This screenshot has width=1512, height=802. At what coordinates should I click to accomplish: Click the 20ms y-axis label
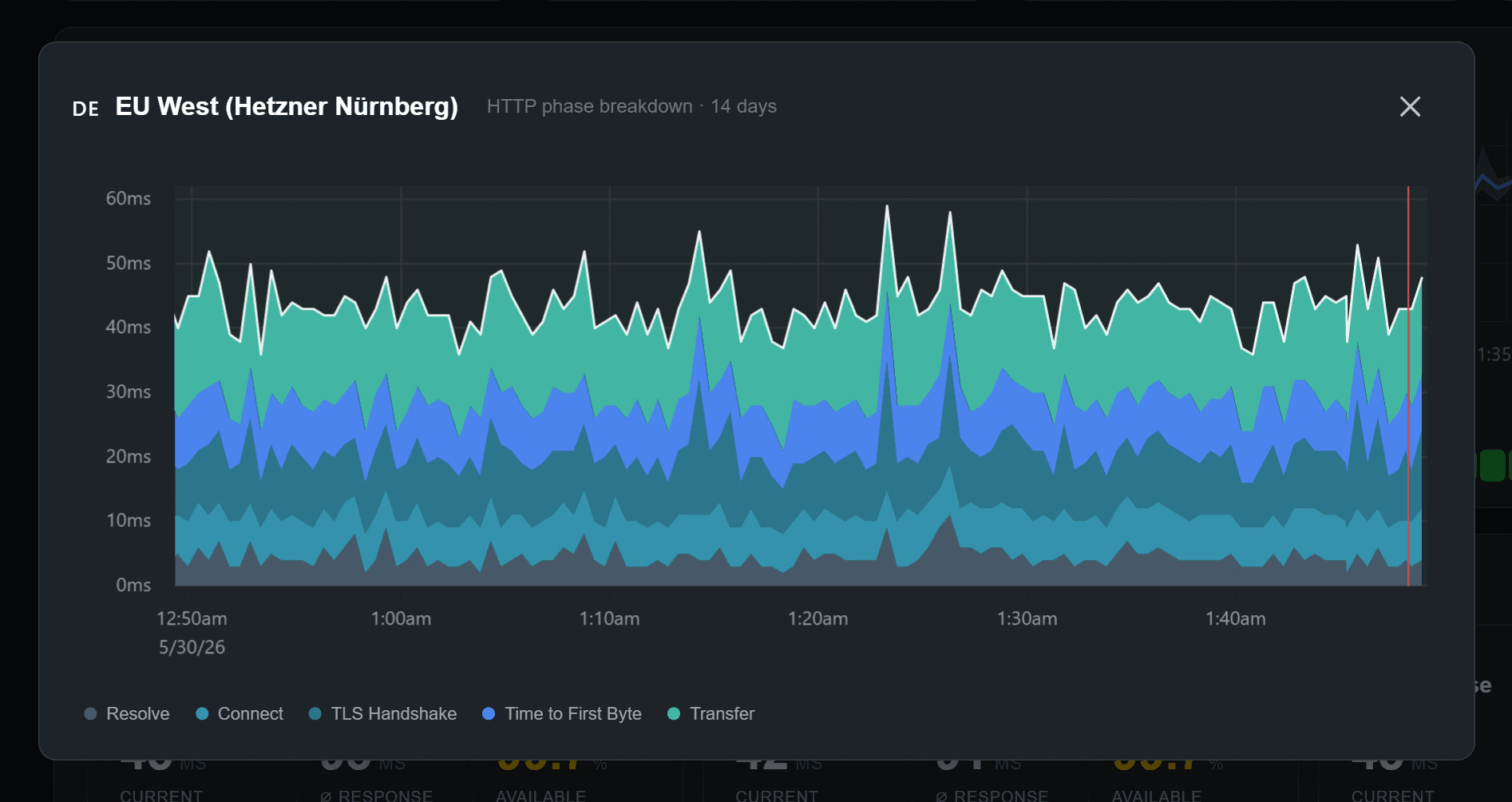coord(129,456)
